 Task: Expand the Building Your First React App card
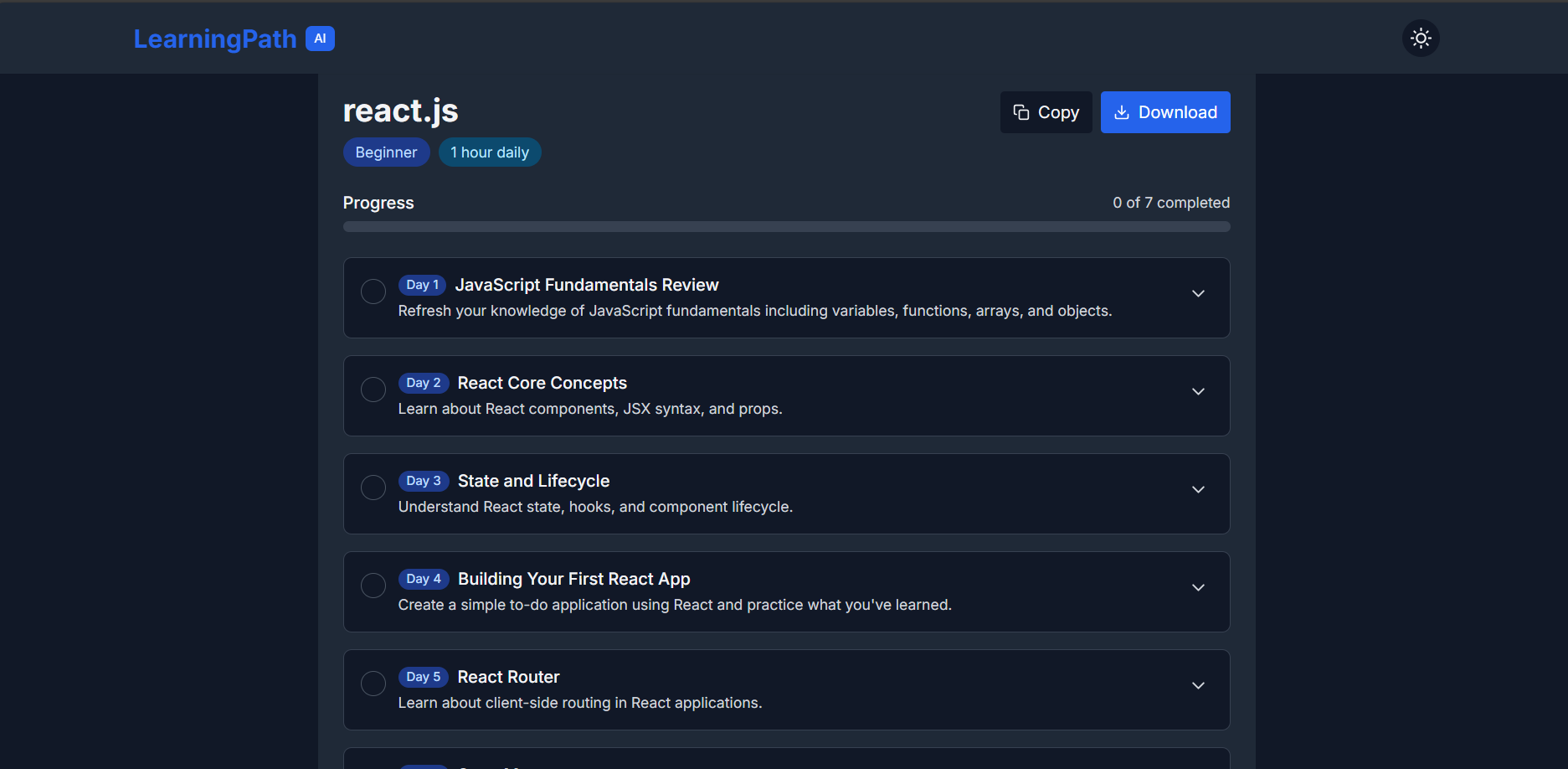tap(1198, 587)
